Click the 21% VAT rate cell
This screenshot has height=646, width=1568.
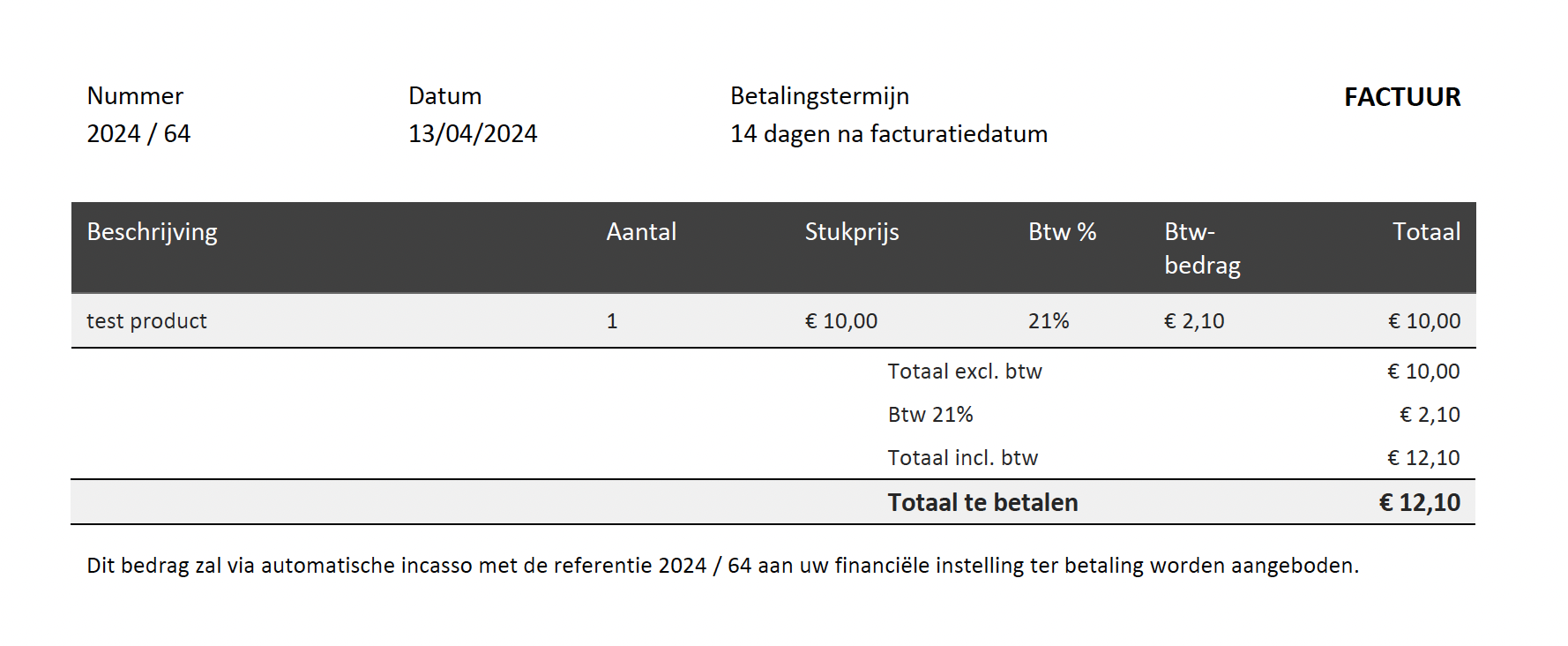(x=1049, y=321)
